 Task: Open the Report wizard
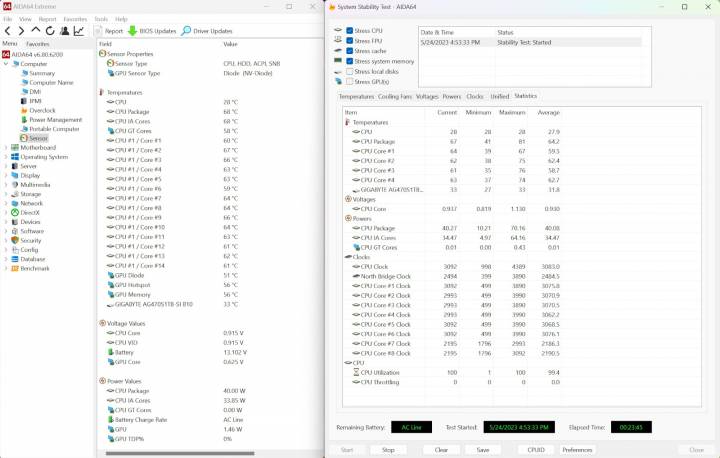tap(109, 31)
